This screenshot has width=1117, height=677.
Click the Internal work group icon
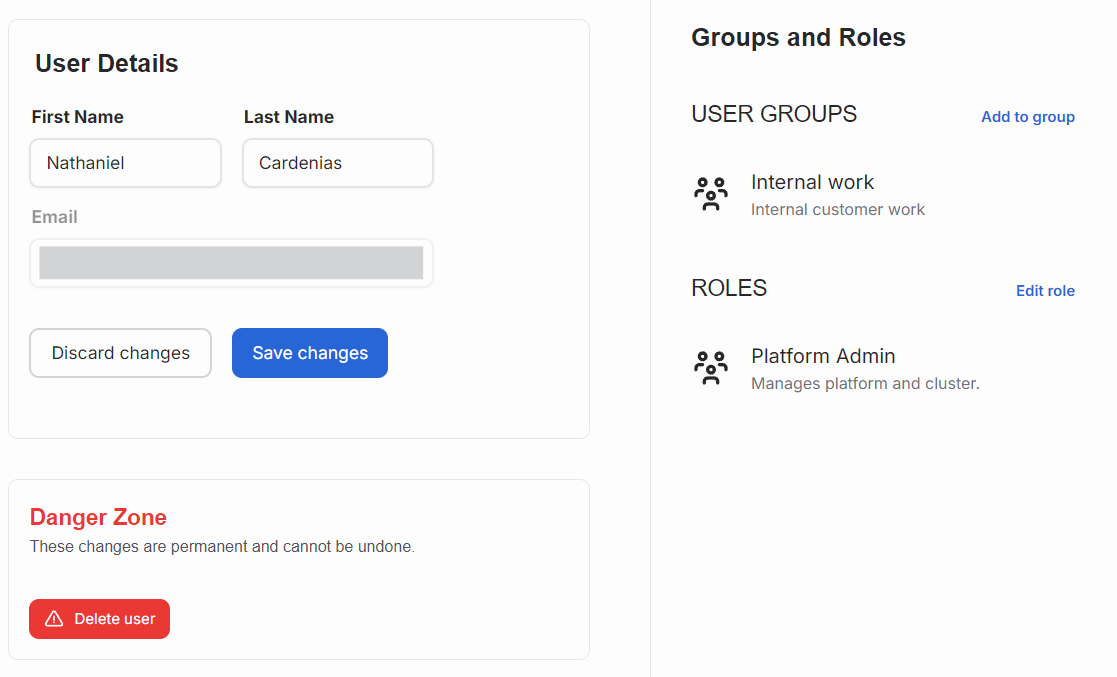pos(711,193)
